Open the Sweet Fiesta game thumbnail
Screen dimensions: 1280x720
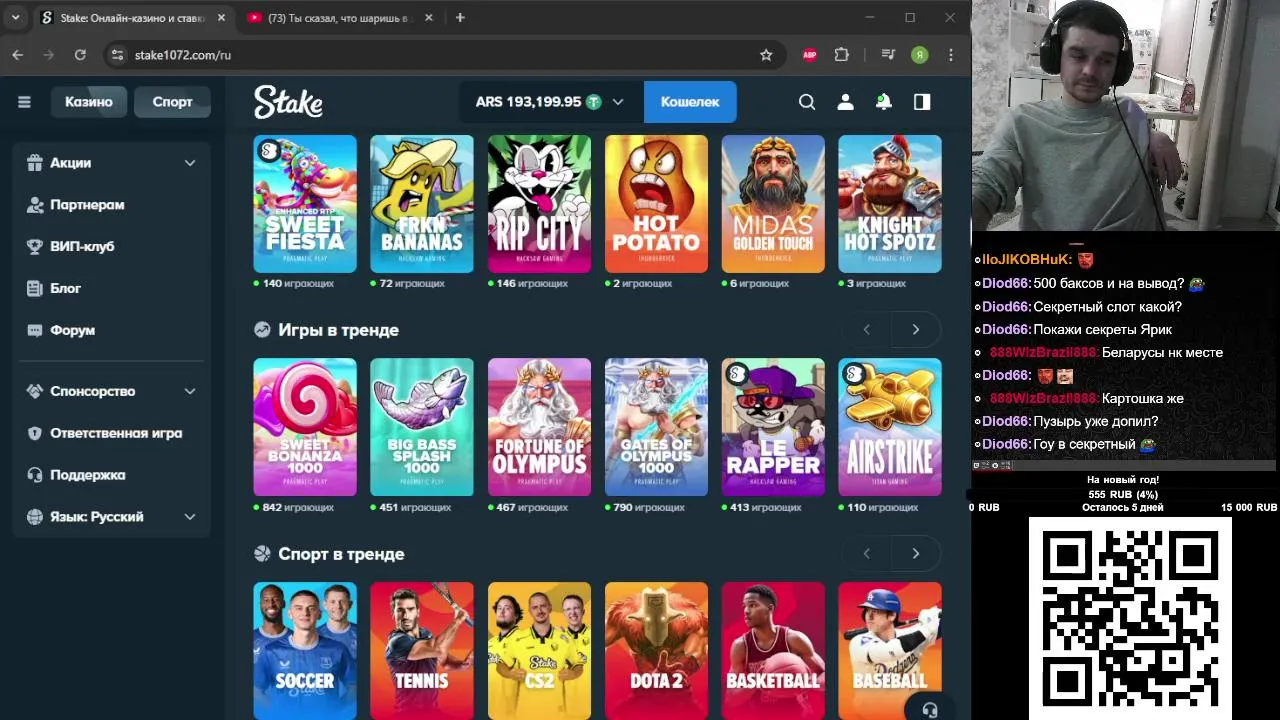click(x=305, y=204)
